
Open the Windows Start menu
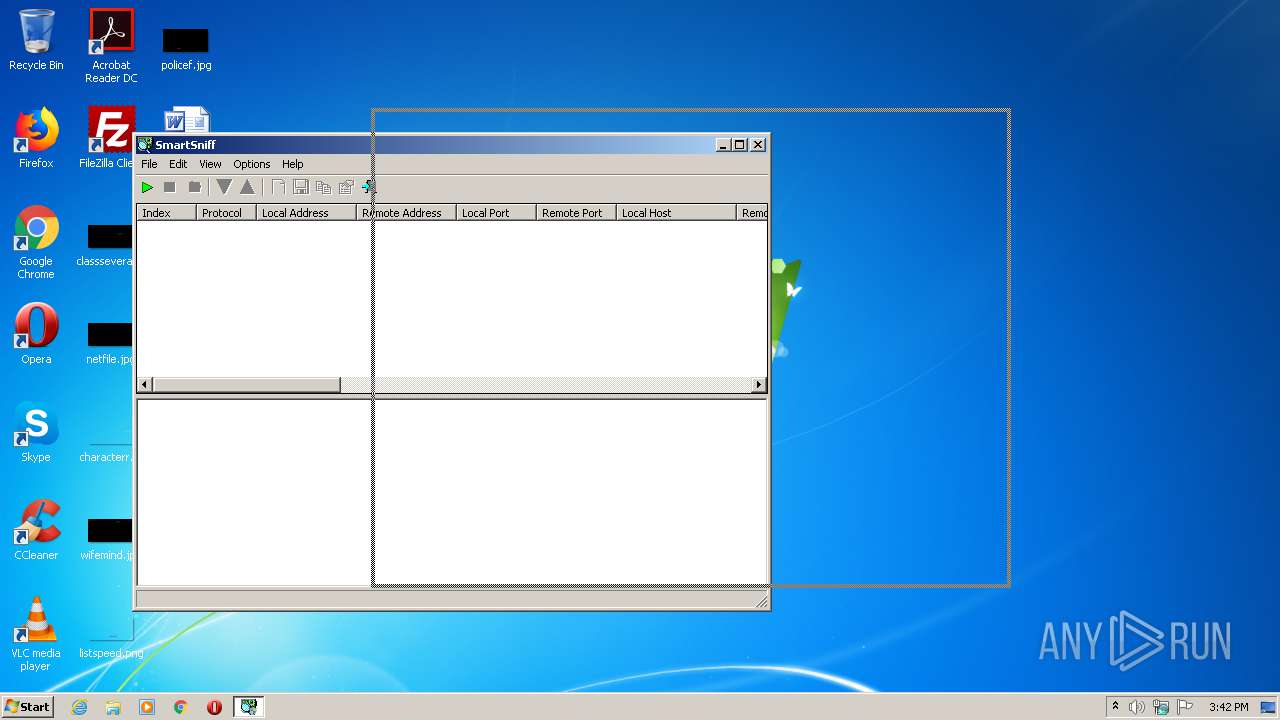28,707
